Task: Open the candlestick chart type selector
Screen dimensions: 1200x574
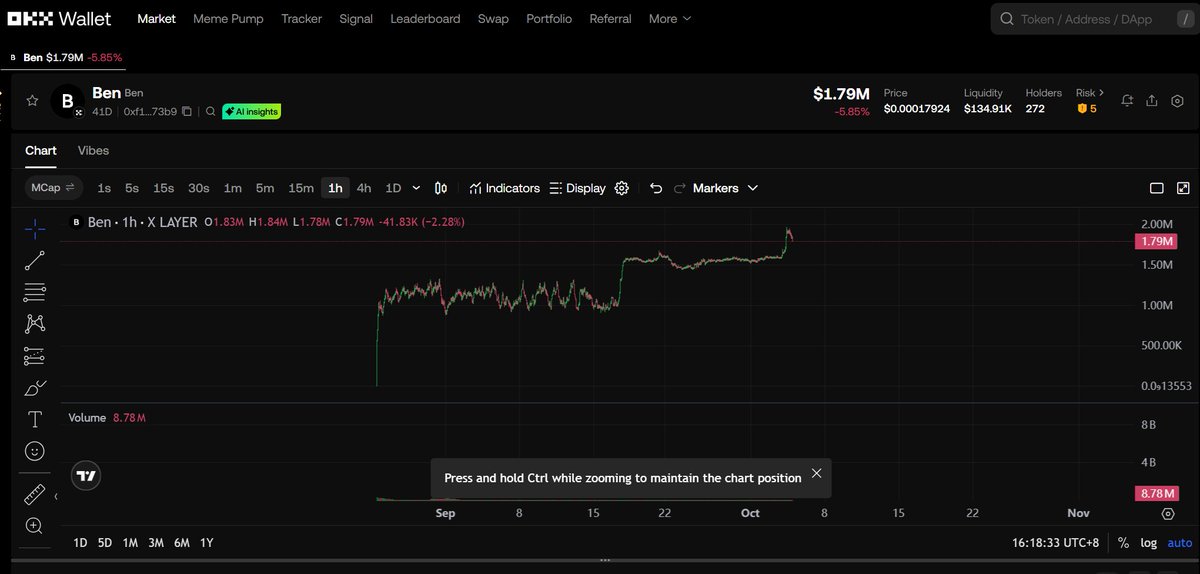Action: tap(441, 188)
